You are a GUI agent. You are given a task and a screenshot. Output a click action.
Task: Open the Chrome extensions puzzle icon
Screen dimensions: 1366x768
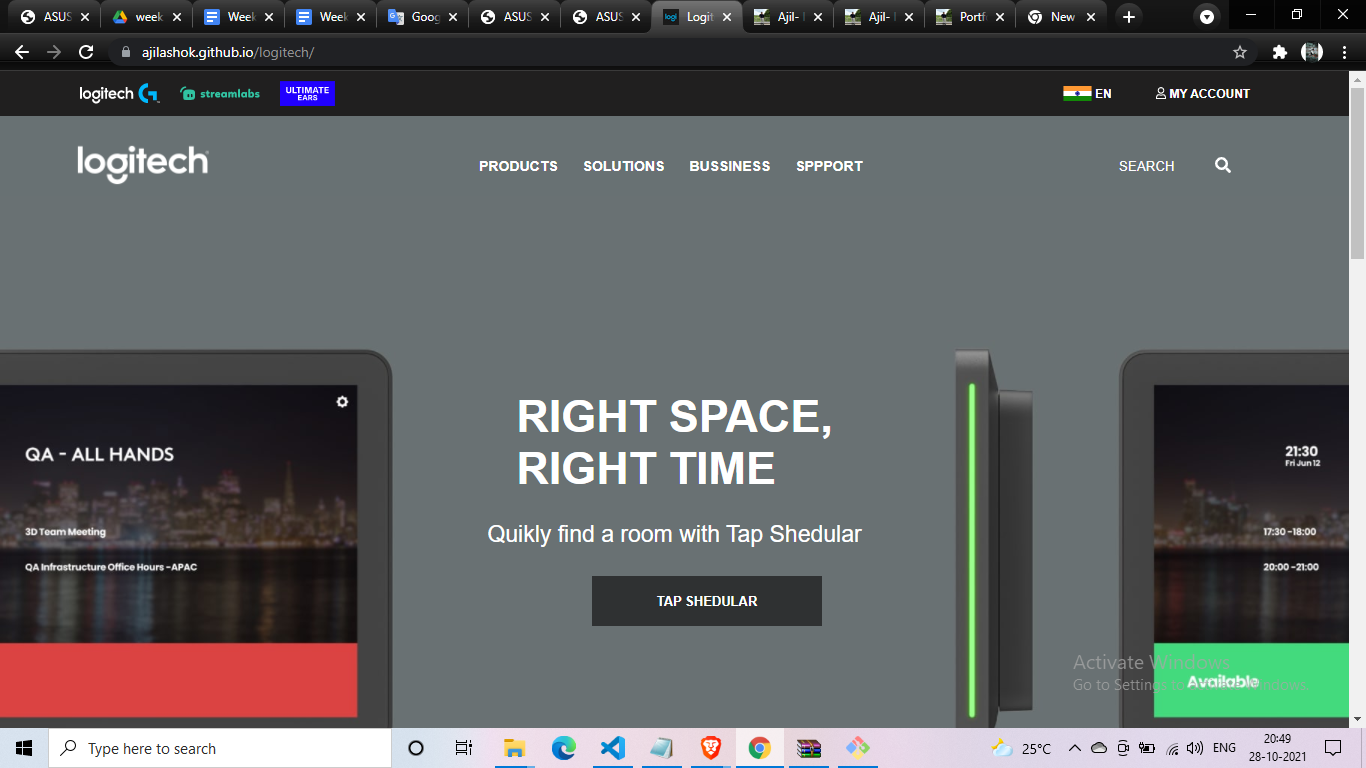(1279, 52)
